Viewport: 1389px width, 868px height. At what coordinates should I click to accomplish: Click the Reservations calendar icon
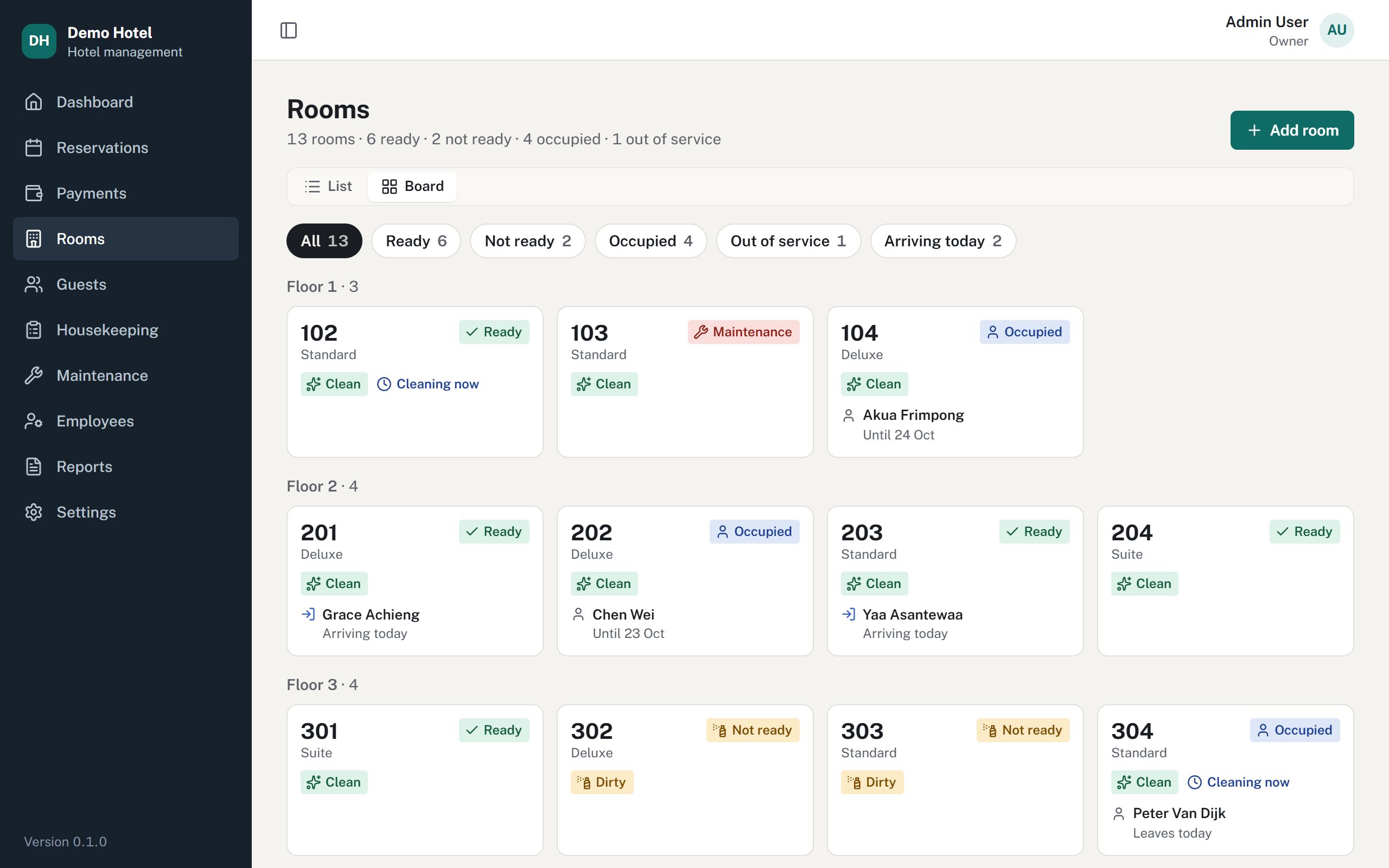pos(34,148)
